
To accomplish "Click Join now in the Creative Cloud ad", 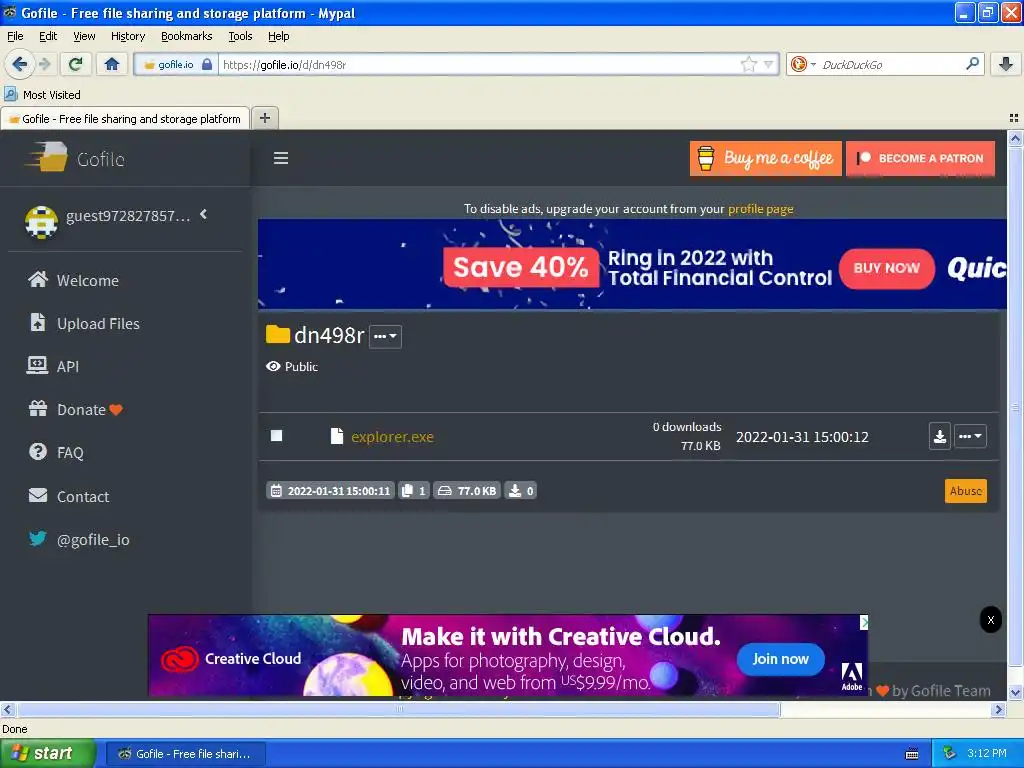I will [x=780, y=659].
